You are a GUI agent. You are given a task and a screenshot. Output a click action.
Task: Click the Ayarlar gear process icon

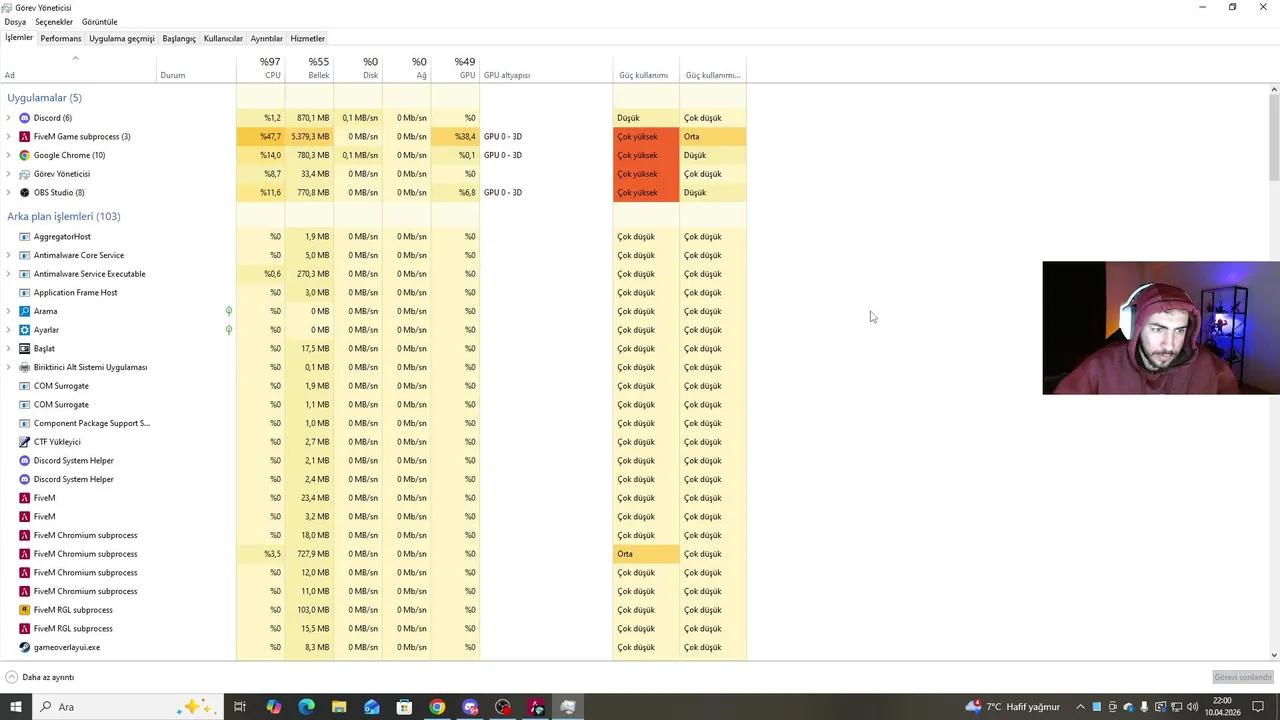25,330
